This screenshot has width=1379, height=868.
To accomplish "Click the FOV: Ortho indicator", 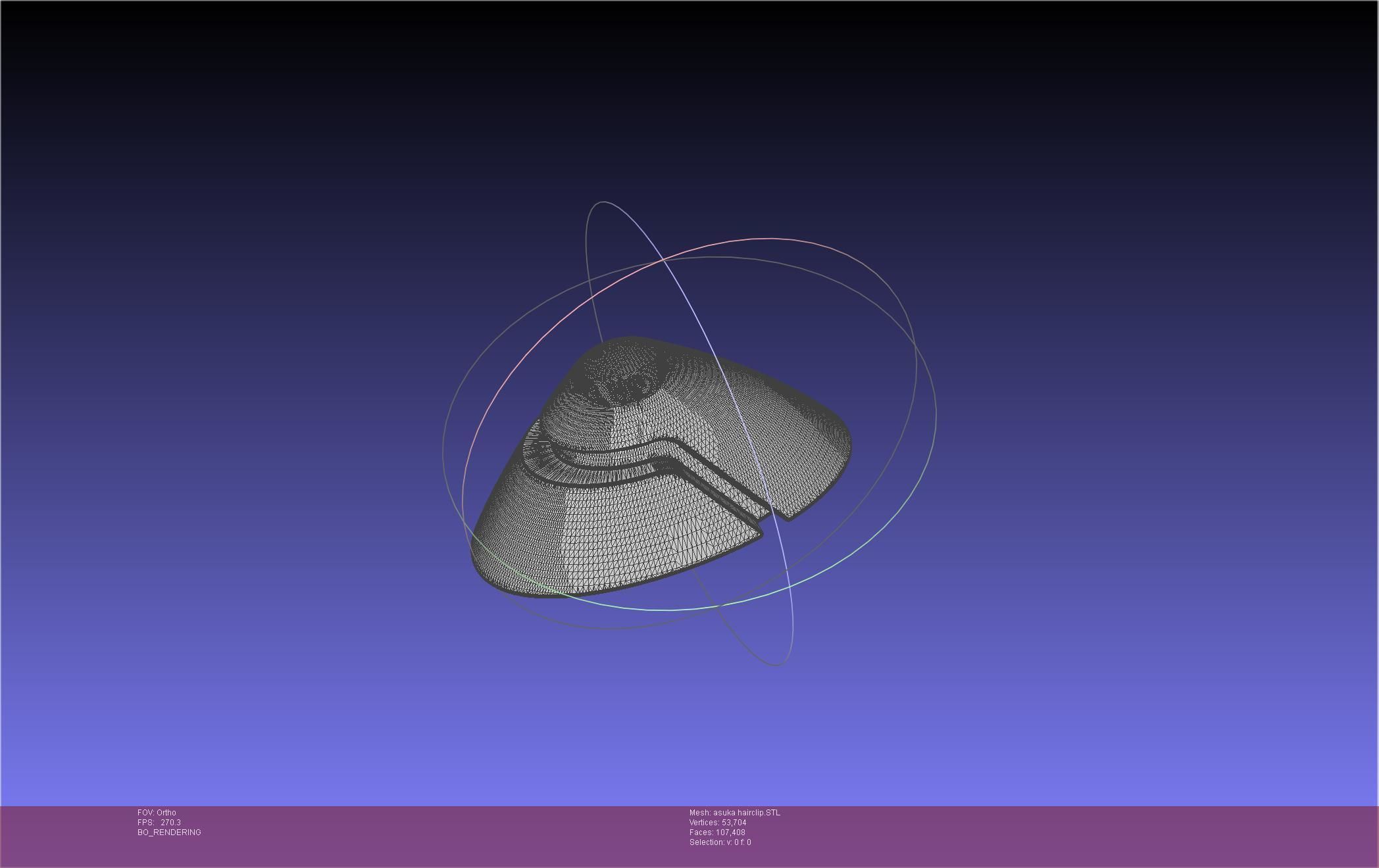I will click(157, 813).
